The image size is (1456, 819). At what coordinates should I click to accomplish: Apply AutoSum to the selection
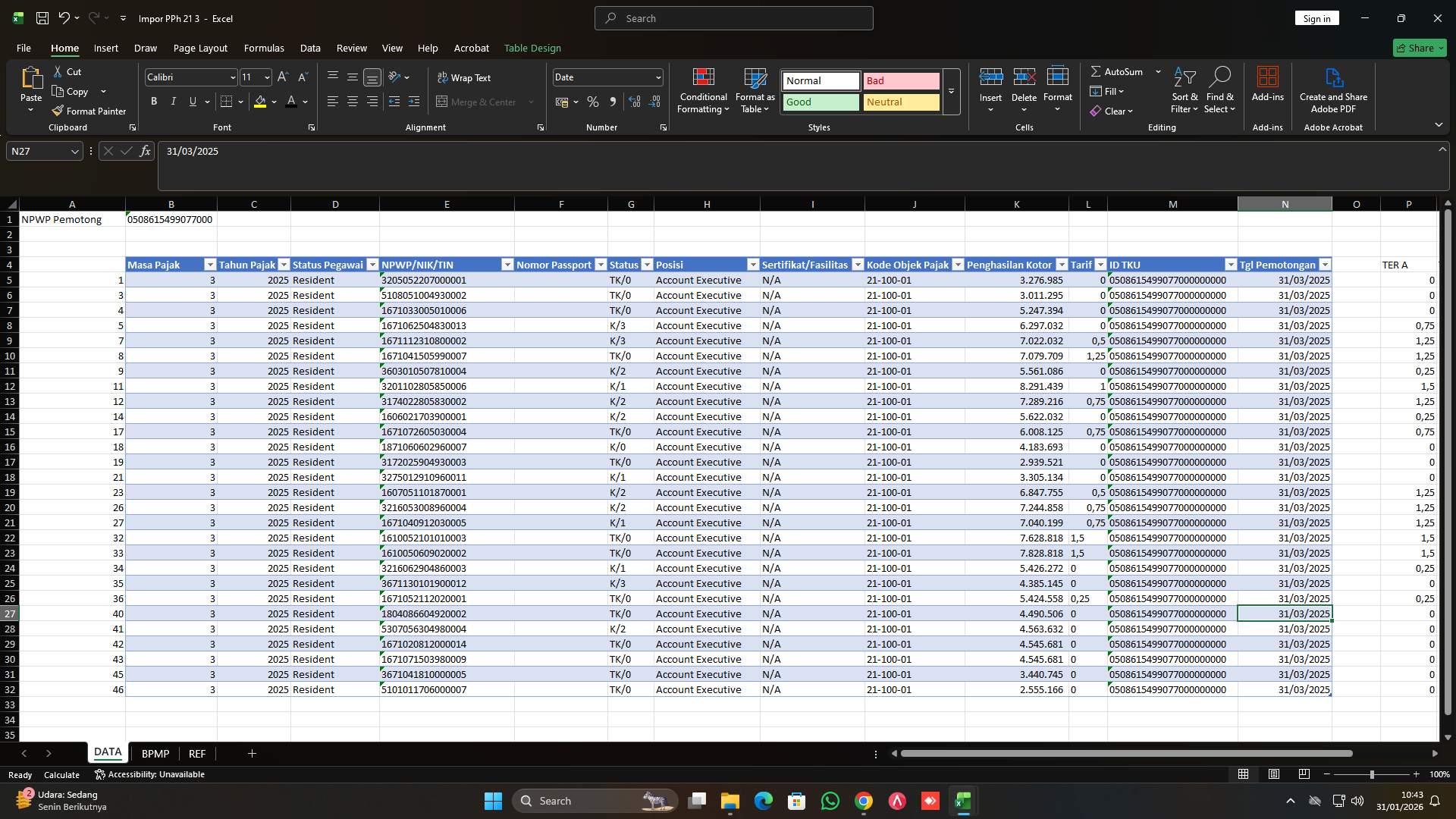click(1119, 71)
